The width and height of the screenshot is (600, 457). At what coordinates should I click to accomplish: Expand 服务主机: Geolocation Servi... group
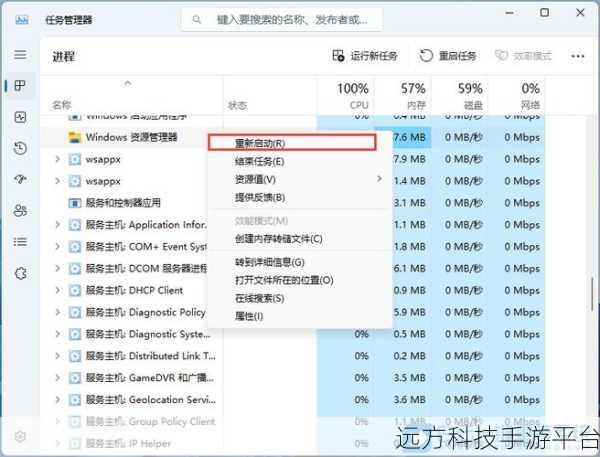point(57,400)
